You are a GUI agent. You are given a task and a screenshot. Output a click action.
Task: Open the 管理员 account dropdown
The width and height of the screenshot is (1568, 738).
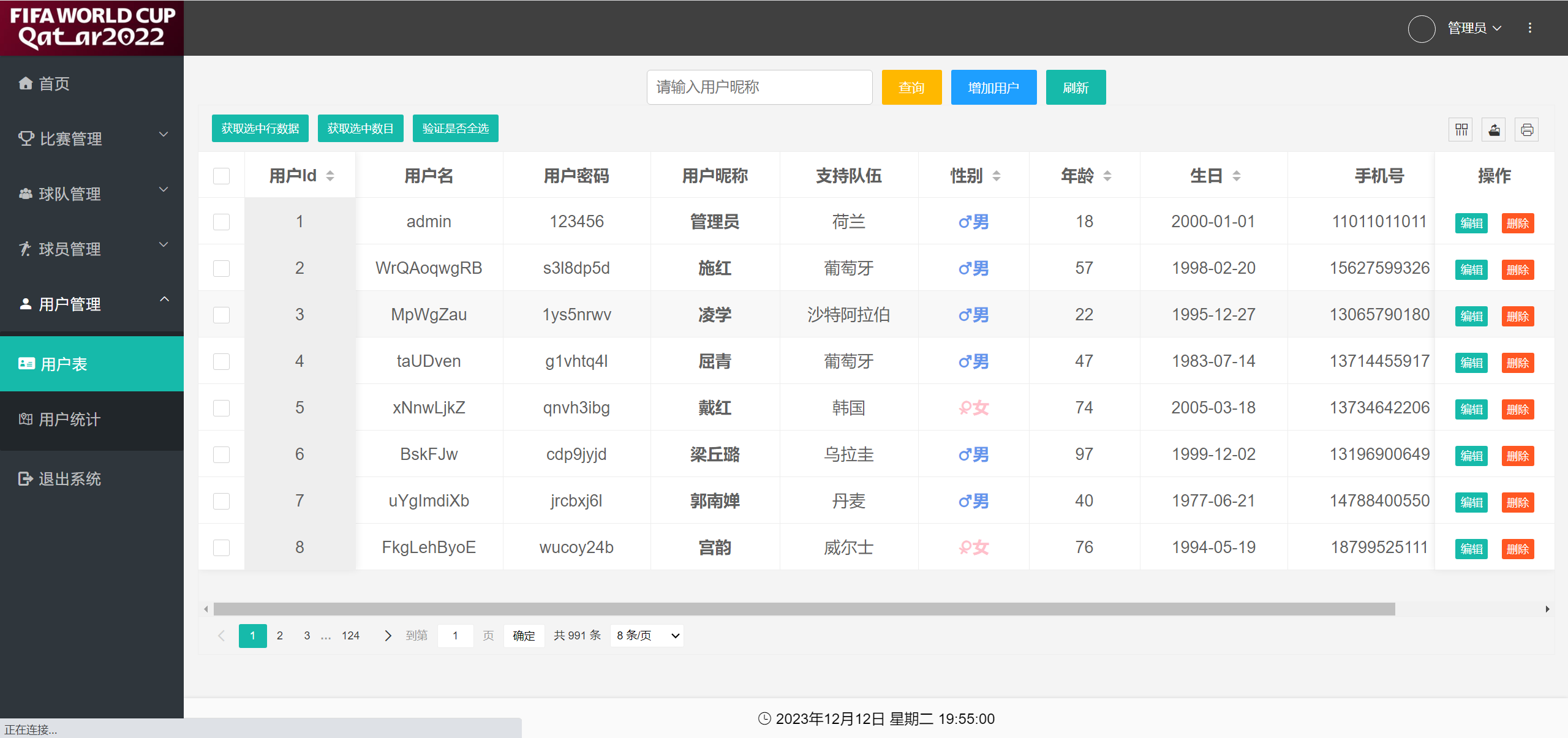(x=1474, y=28)
